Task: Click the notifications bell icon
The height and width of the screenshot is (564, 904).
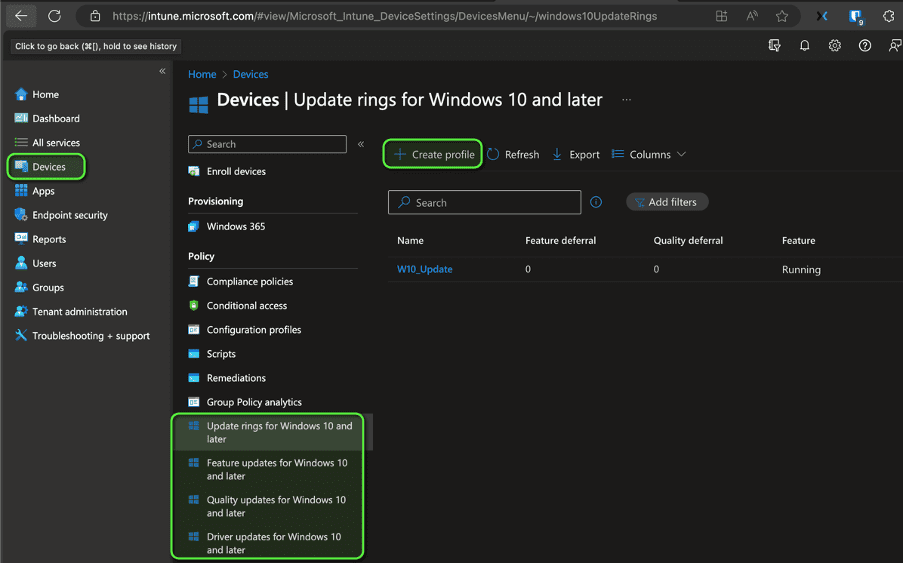Action: click(804, 46)
